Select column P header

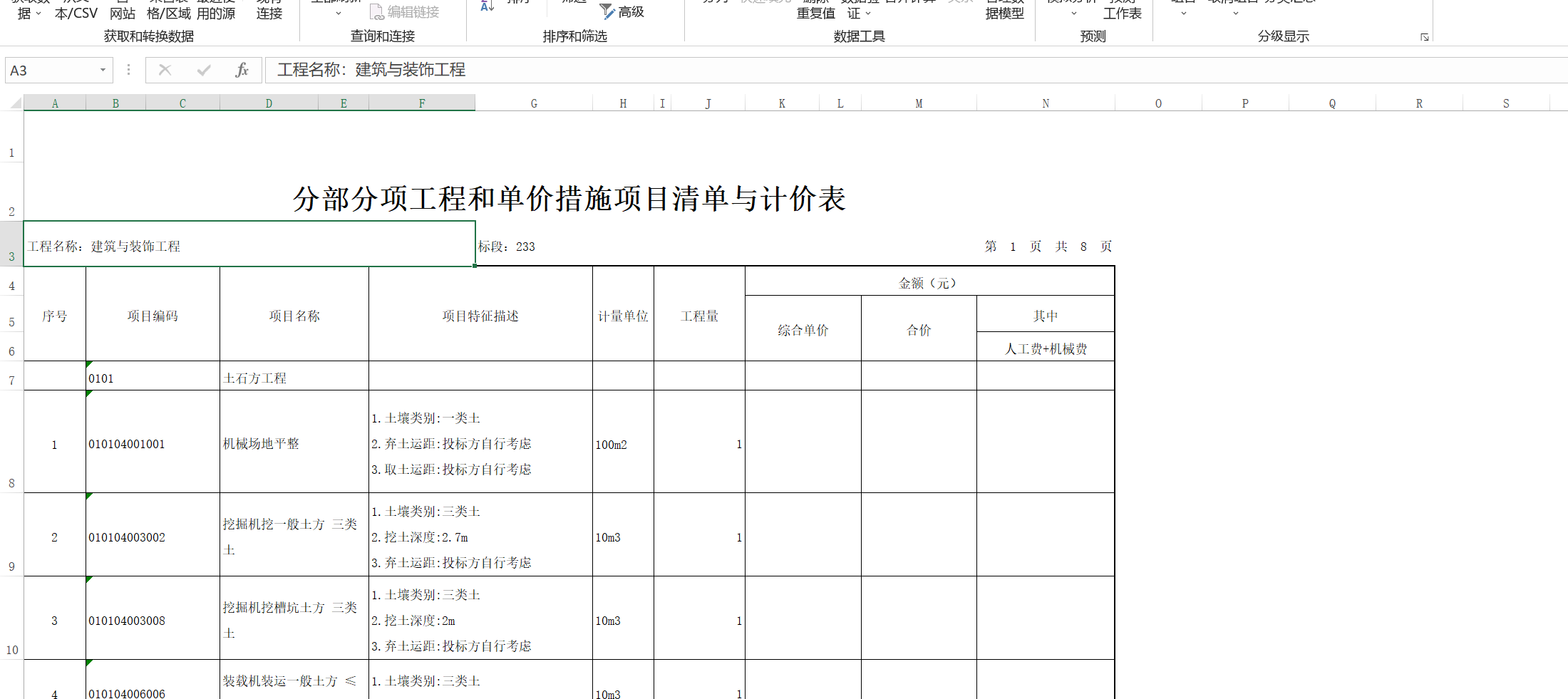tap(1245, 103)
